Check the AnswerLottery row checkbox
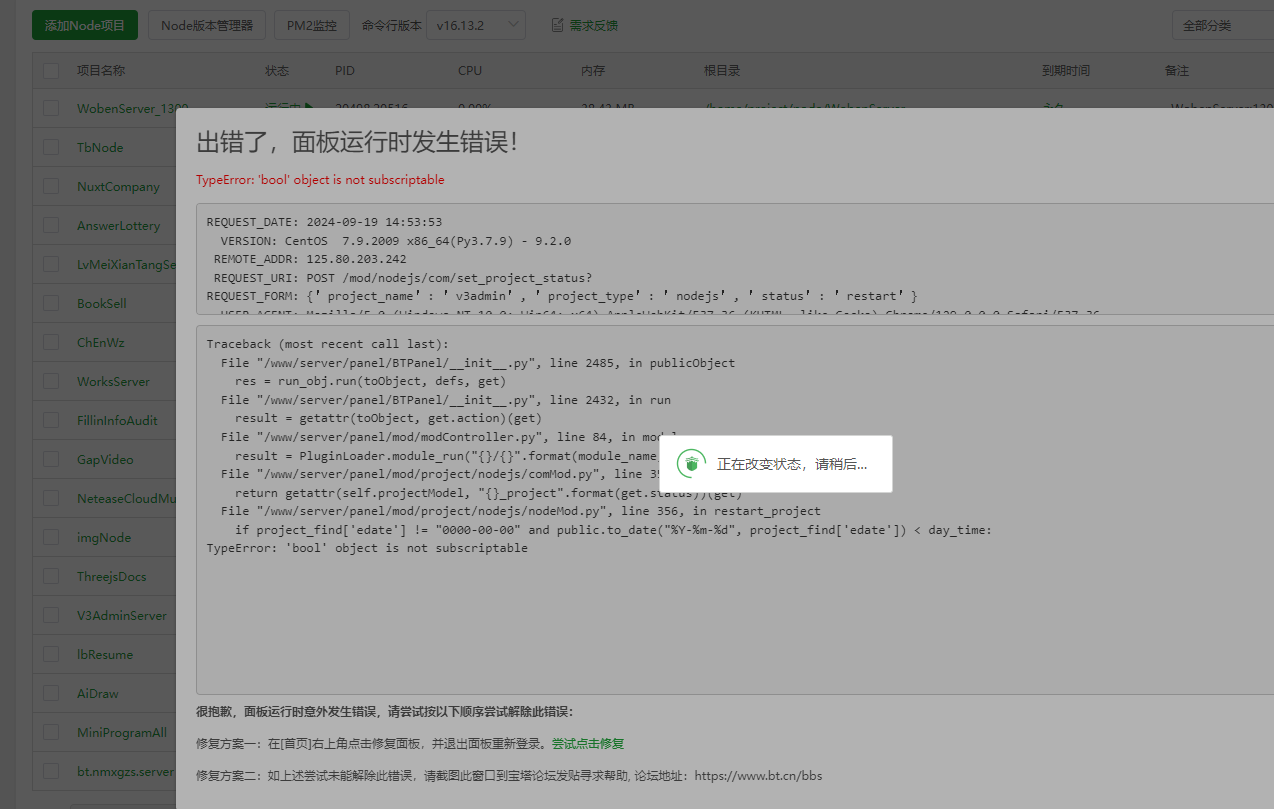The width and height of the screenshot is (1274, 809). 51,225
